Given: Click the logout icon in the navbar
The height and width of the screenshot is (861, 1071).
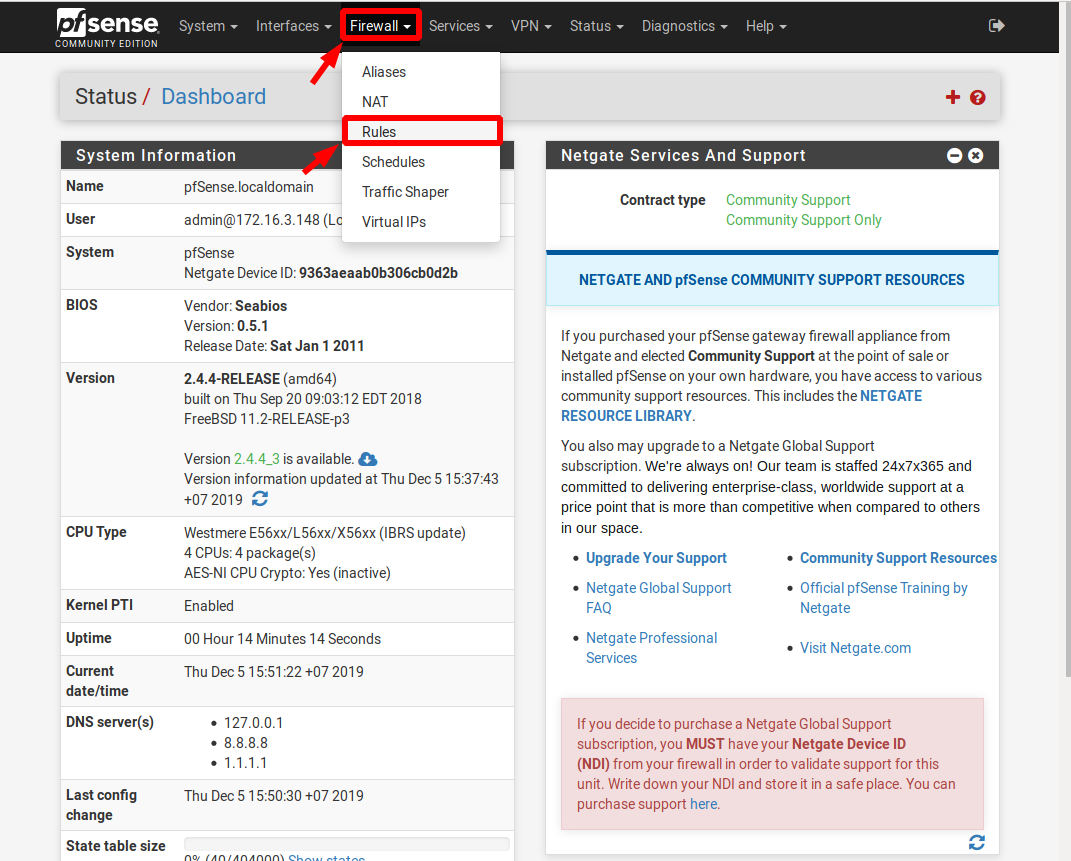Looking at the screenshot, I should pos(997,26).
